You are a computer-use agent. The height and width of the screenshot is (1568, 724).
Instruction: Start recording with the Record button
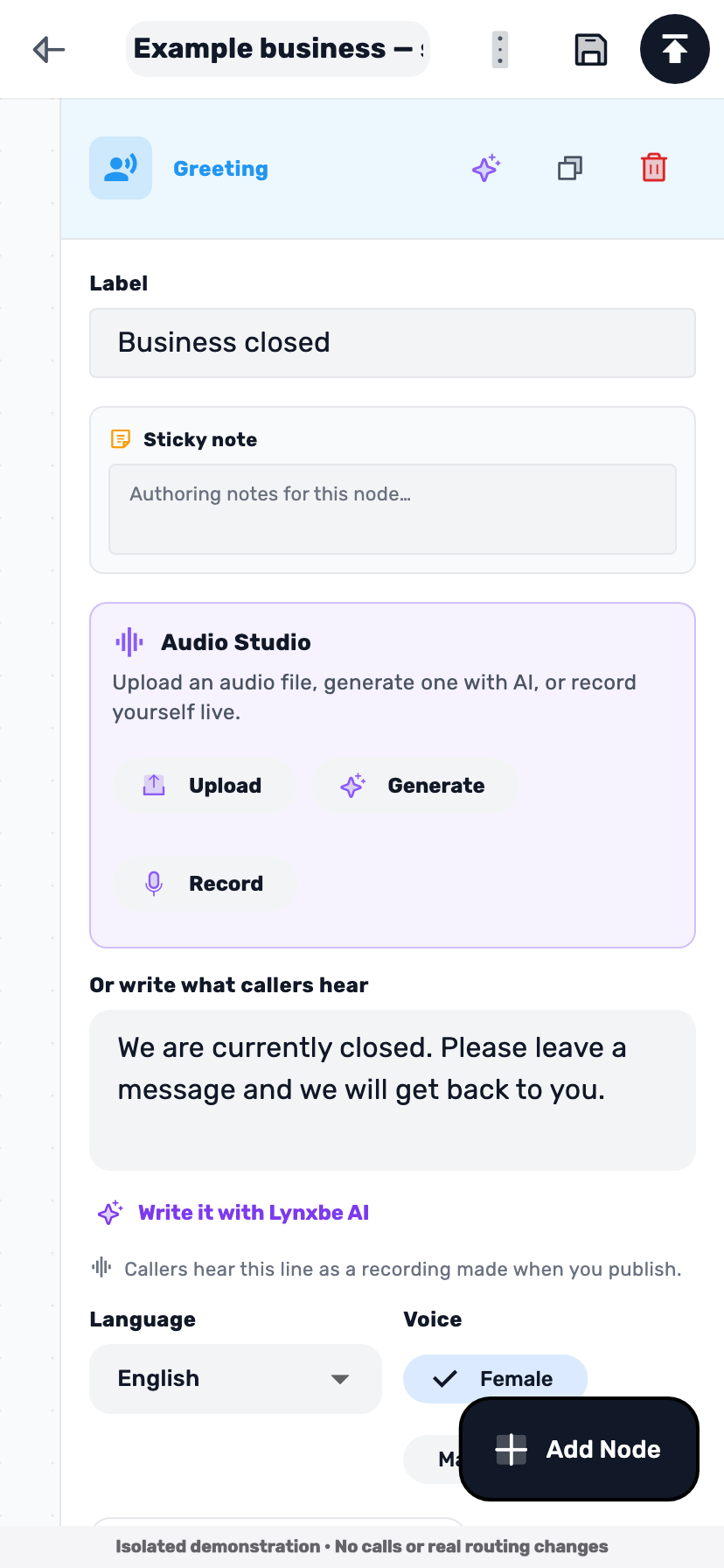coord(205,884)
